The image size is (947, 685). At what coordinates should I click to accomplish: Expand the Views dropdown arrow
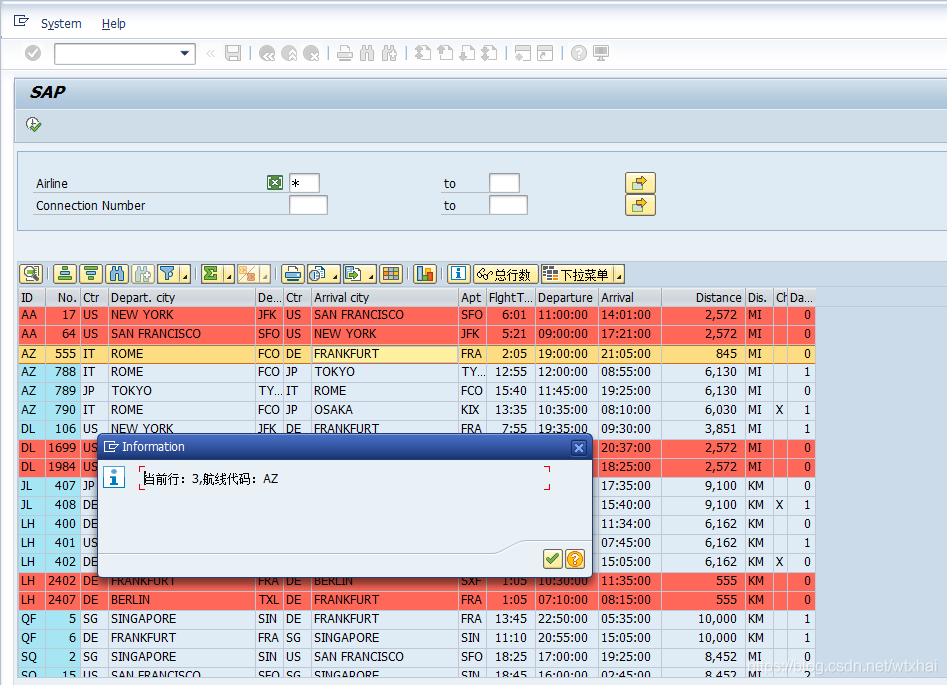(x=335, y=275)
